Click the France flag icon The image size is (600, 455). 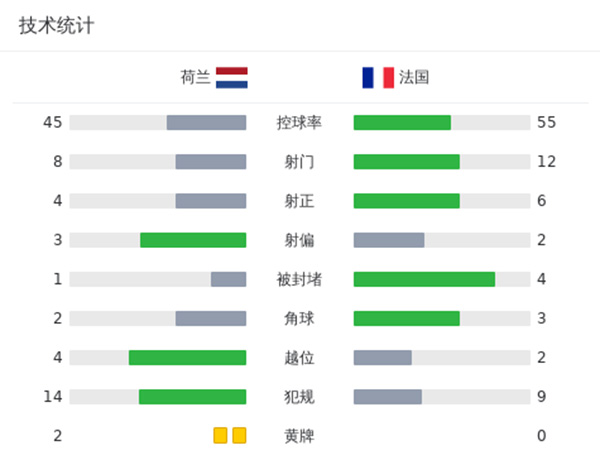click(378, 78)
